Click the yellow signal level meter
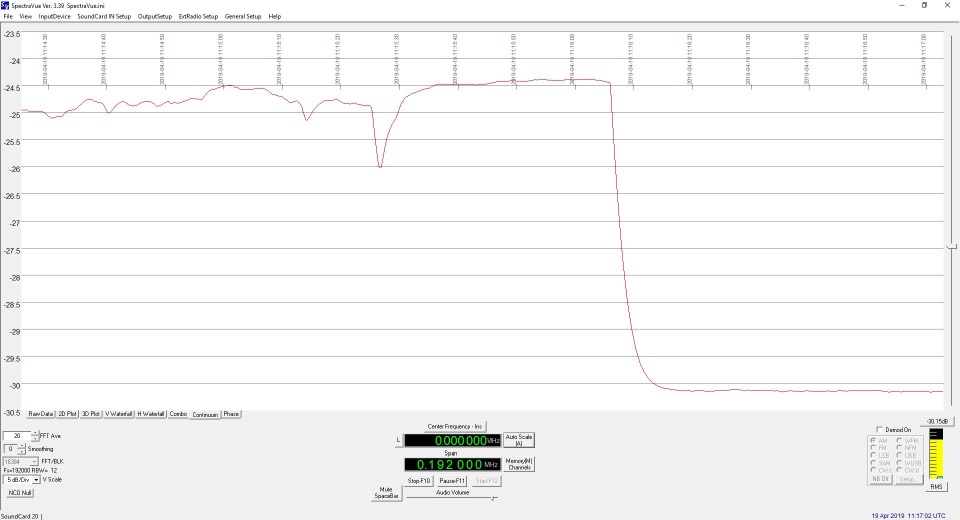The width and height of the screenshot is (960, 520). pyautogui.click(x=936, y=453)
